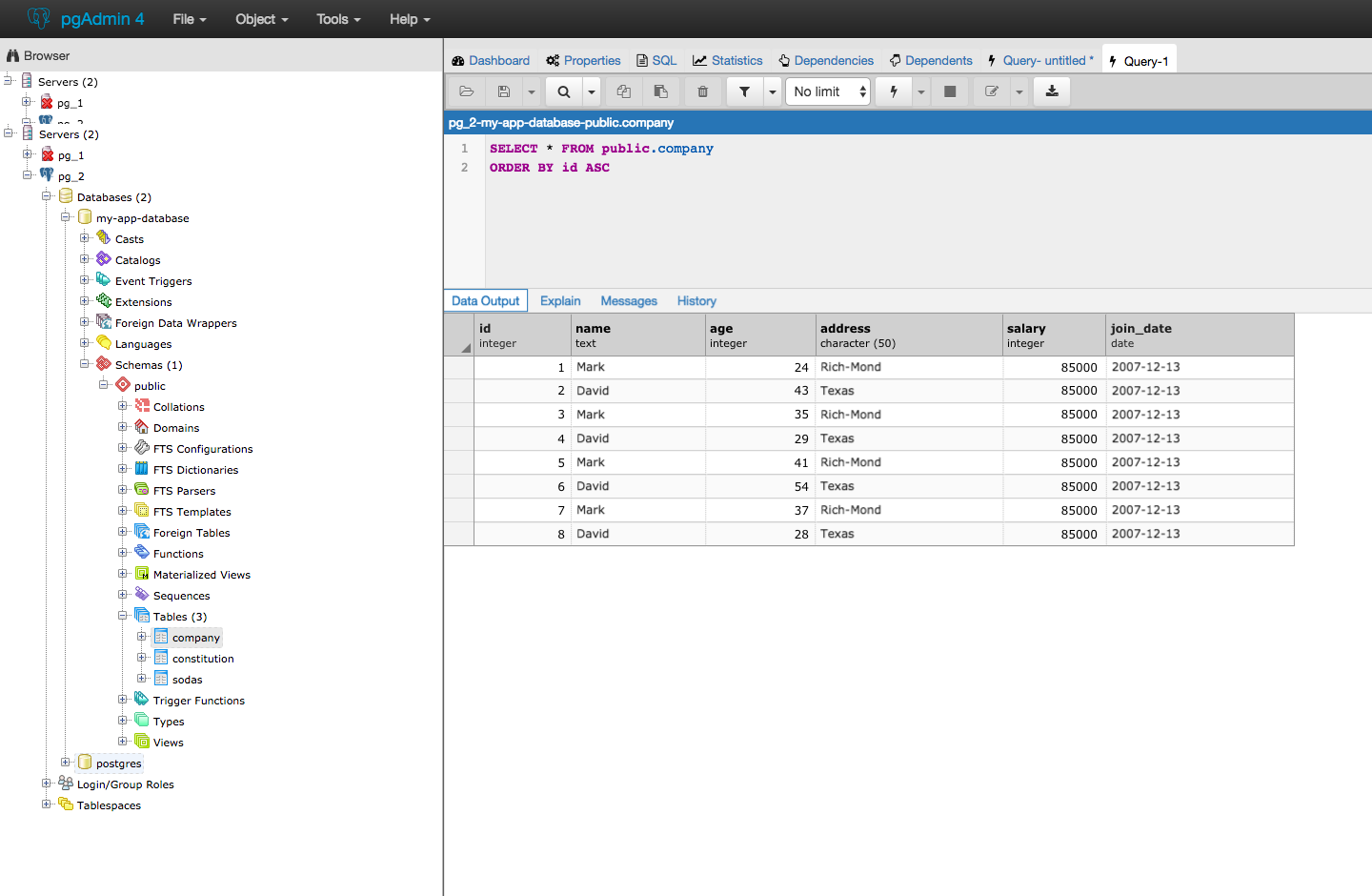This screenshot has height=896, width=1372.
Task: Paste rows into the grid
Action: pos(661,91)
